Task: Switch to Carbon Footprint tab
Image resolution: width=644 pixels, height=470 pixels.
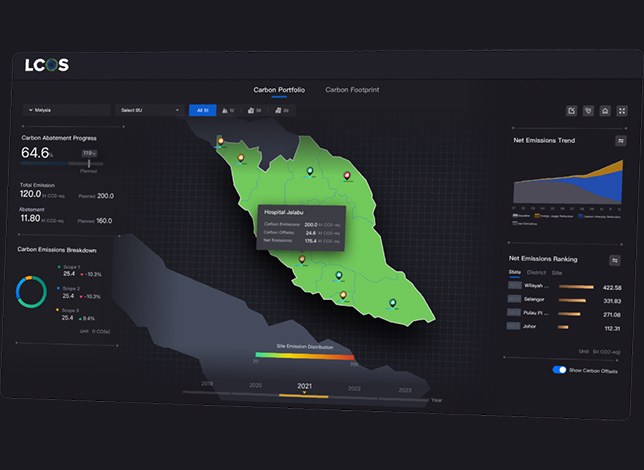Action: point(352,90)
